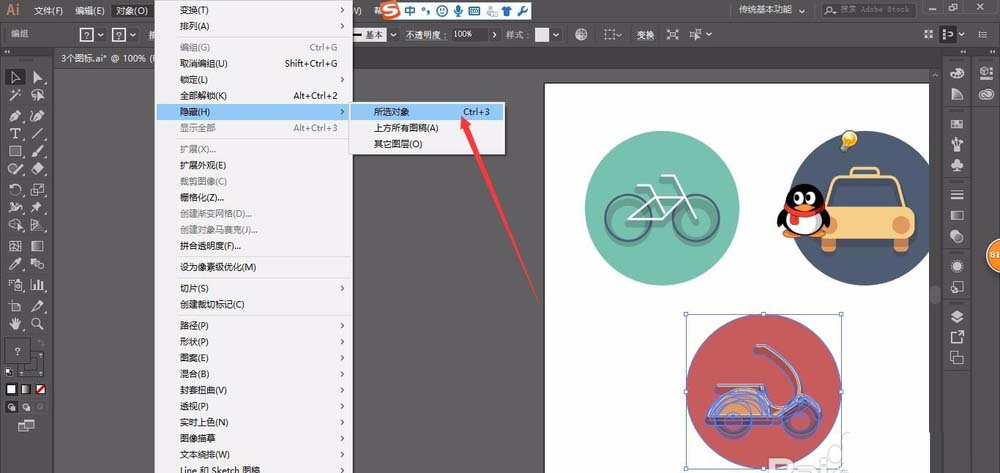Click 全部解锁(K) menu item

(x=254, y=96)
